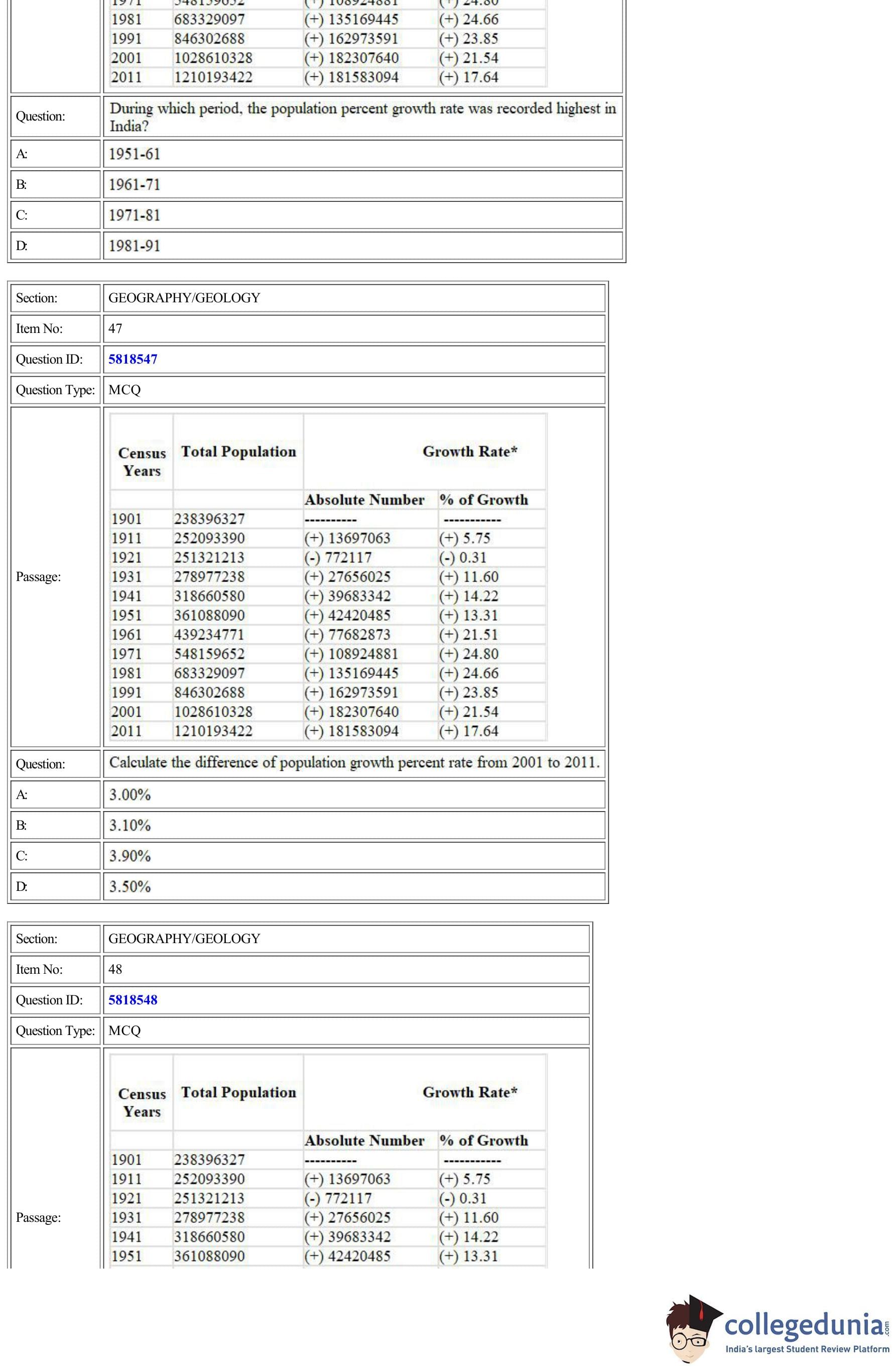
Task: Select the 1981-91 answer option
Action: (135, 246)
